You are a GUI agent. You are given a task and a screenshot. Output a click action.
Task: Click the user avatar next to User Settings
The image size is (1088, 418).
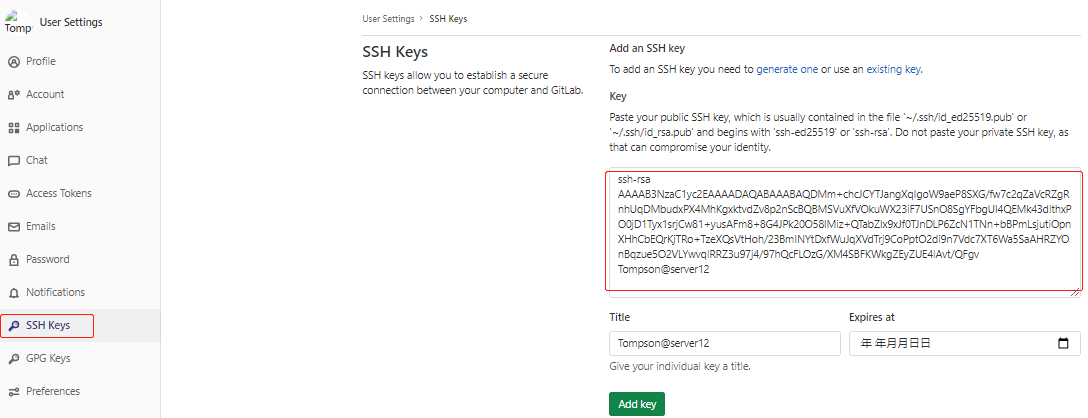(18, 22)
